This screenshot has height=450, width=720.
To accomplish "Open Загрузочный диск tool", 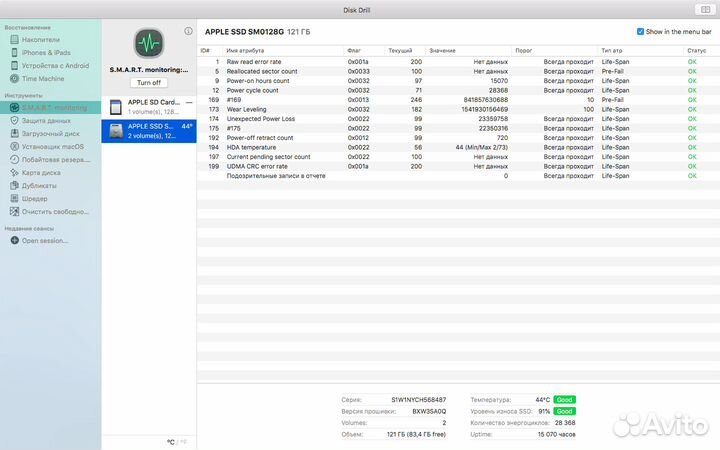I will point(51,134).
